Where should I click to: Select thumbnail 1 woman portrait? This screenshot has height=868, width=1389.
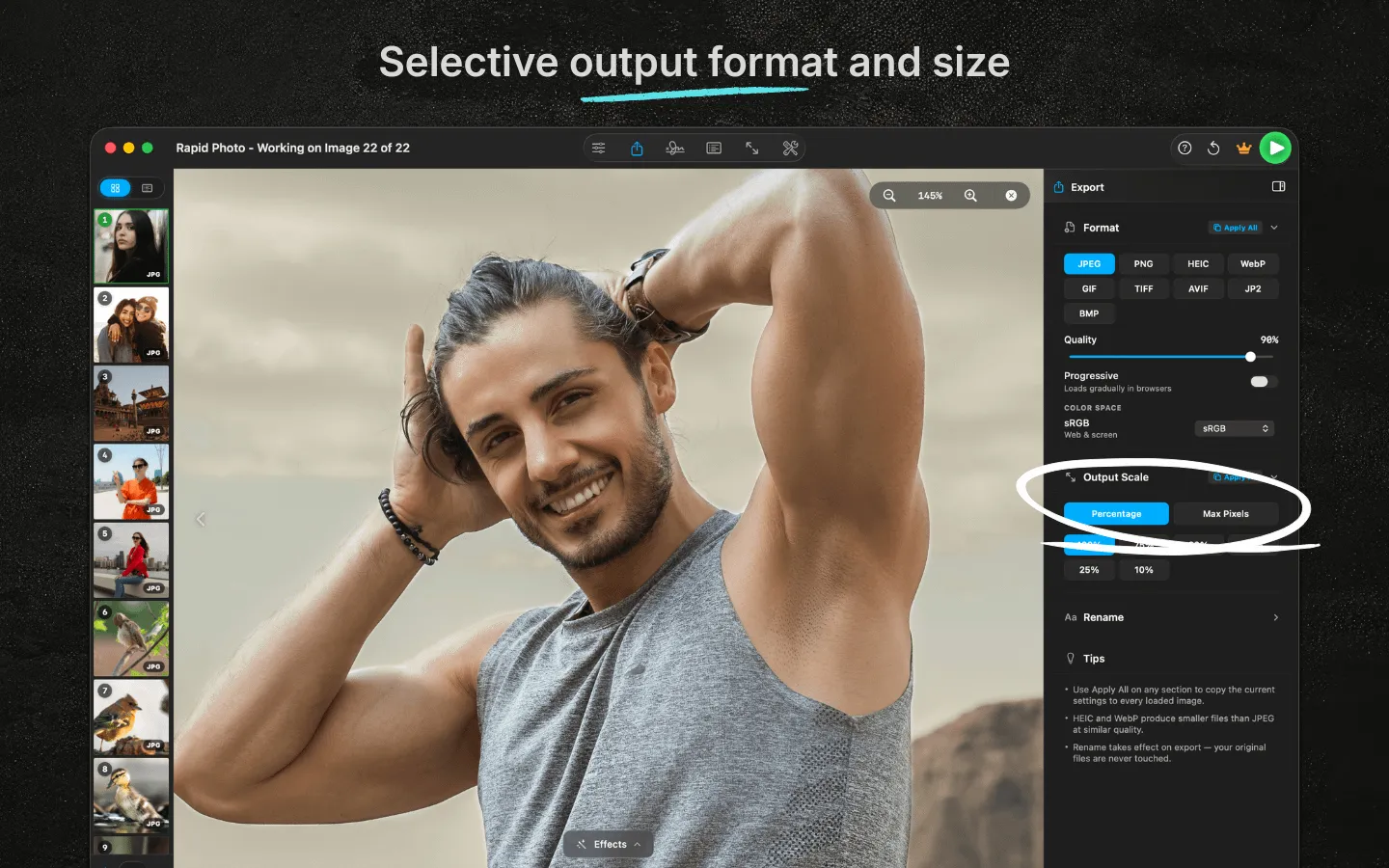point(131,247)
